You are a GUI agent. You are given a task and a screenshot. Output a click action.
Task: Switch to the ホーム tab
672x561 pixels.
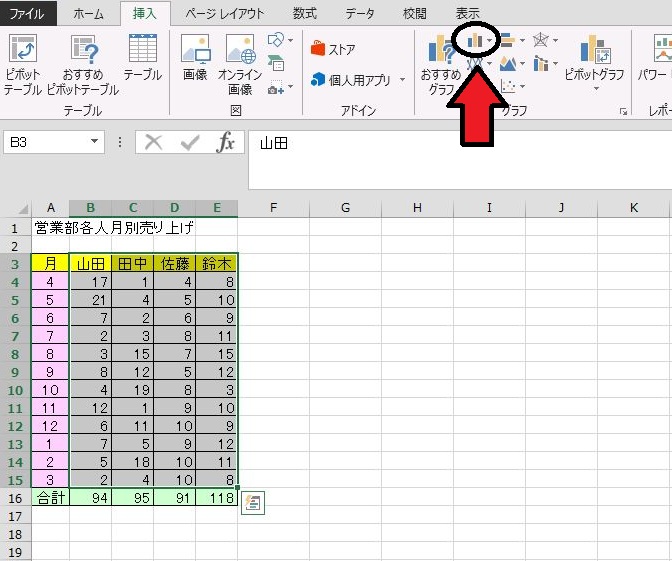pos(88,13)
